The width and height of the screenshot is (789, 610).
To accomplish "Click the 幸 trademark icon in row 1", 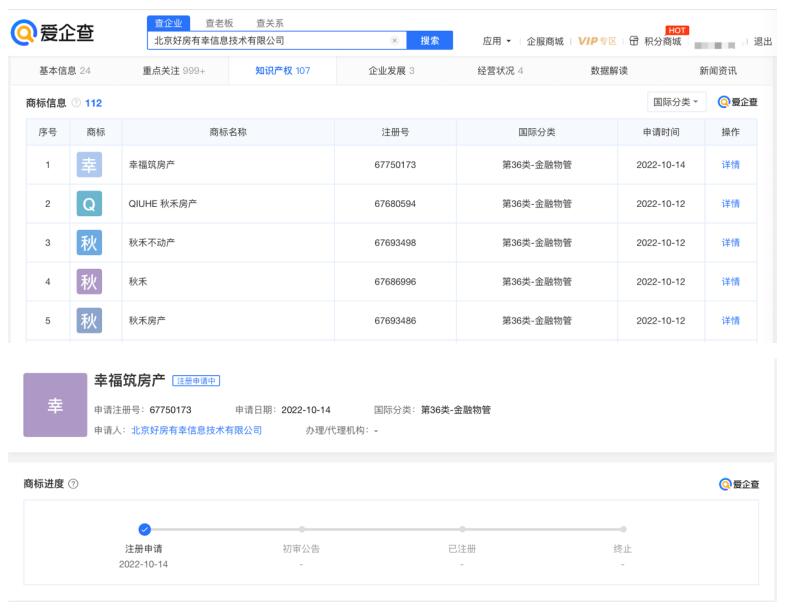I will click(89, 165).
